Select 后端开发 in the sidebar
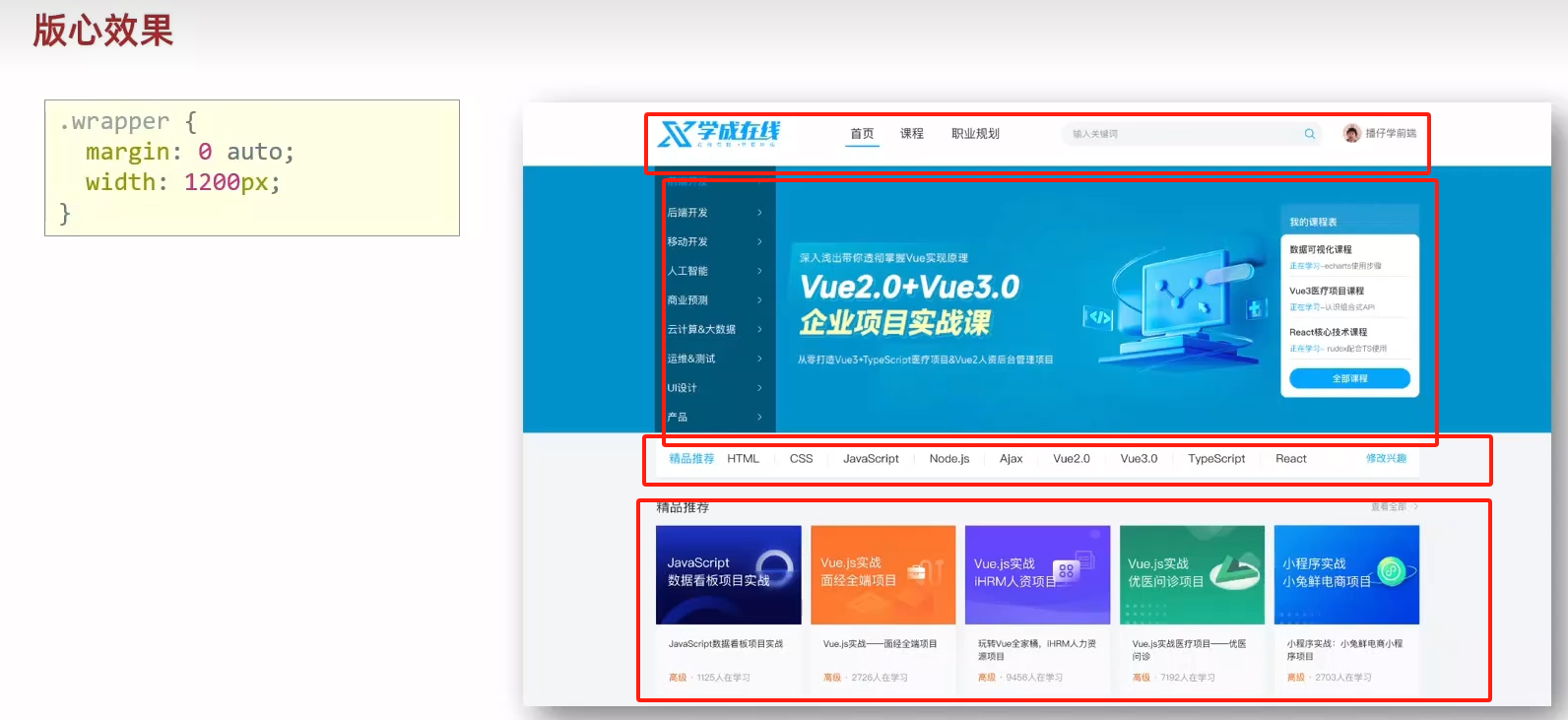 point(687,213)
